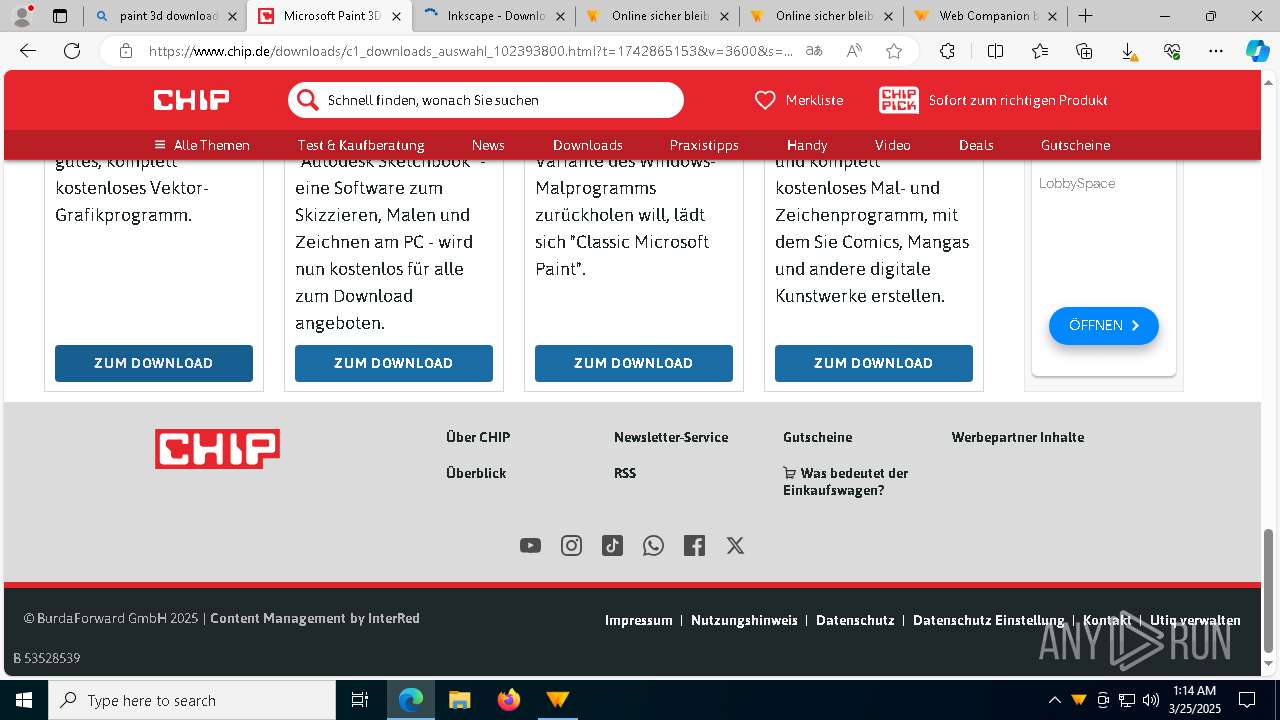
Task: View site information lock icon
Action: click(x=126, y=51)
